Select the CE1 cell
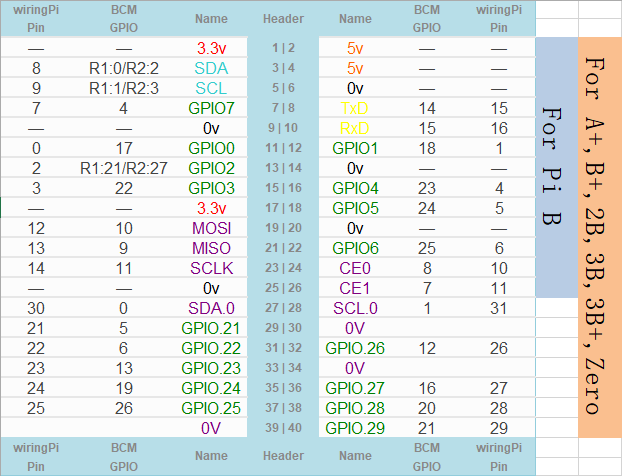Image resolution: width=622 pixels, height=476 pixels. [355, 288]
